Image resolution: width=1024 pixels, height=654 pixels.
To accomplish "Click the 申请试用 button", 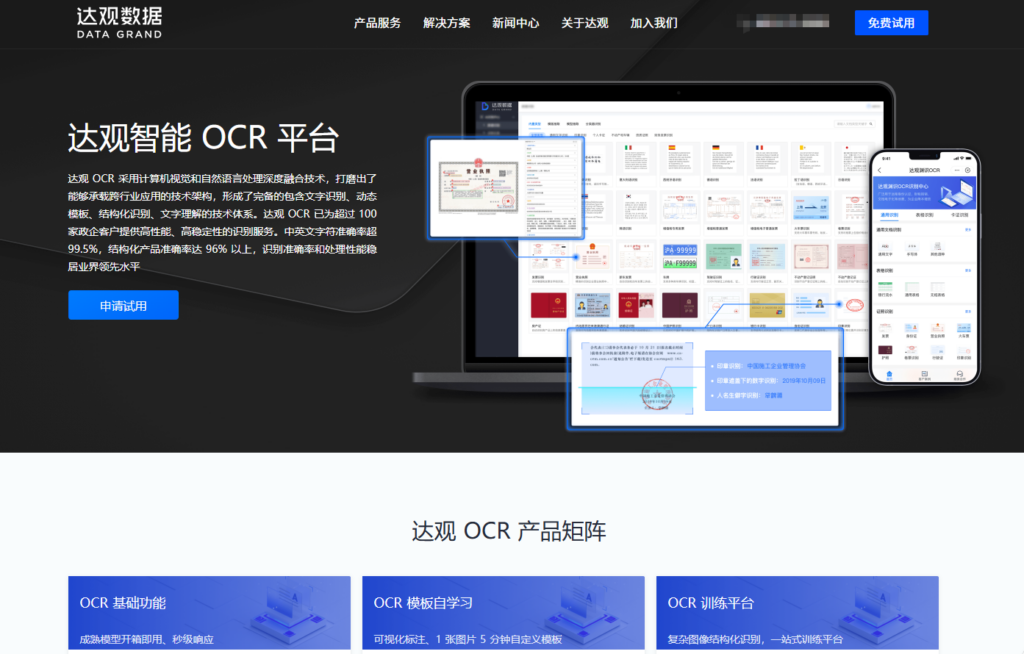I will tap(123, 305).
